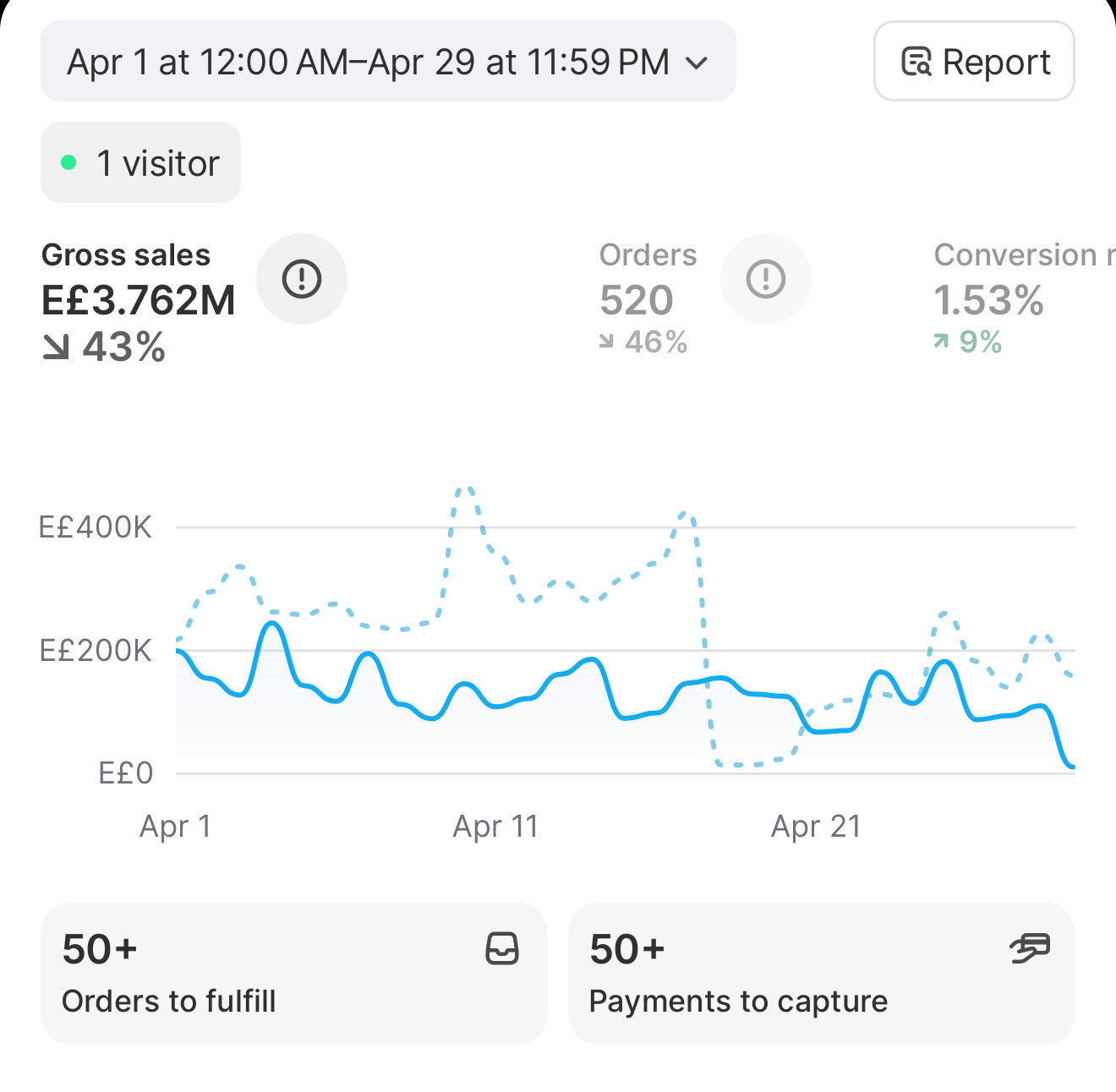Click the payment hand icon on Payments to capture
The width and height of the screenshot is (1116, 1092).
pyautogui.click(x=1030, y=948)
